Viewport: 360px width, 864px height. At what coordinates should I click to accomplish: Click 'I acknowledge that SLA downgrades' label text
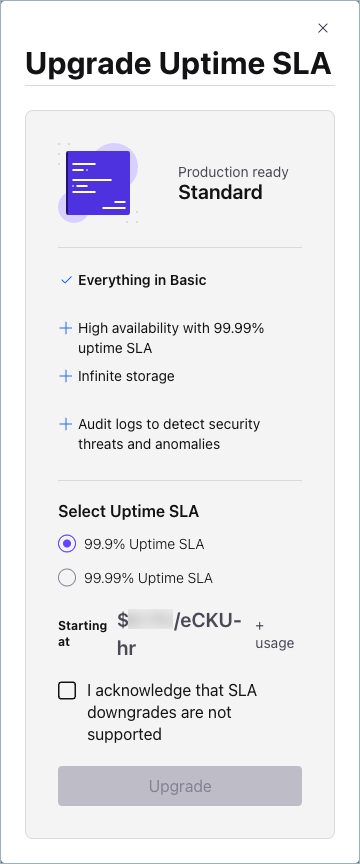coord(172,712)
